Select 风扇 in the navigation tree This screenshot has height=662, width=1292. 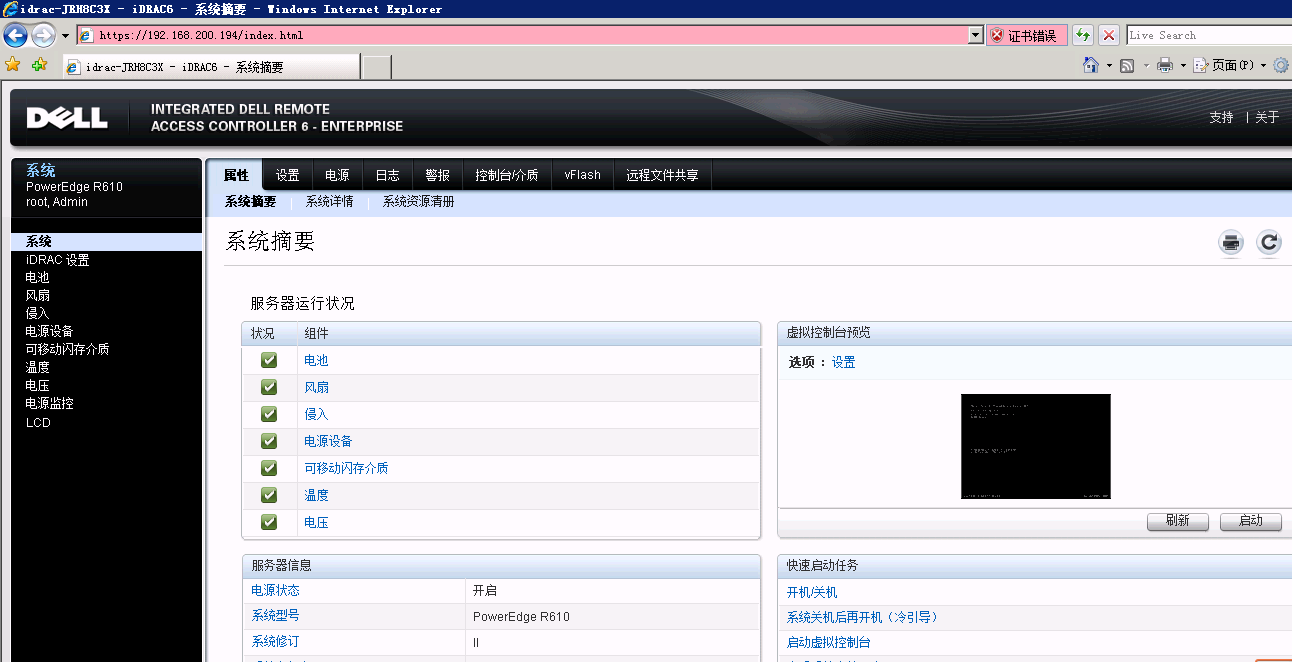[38, 296]
